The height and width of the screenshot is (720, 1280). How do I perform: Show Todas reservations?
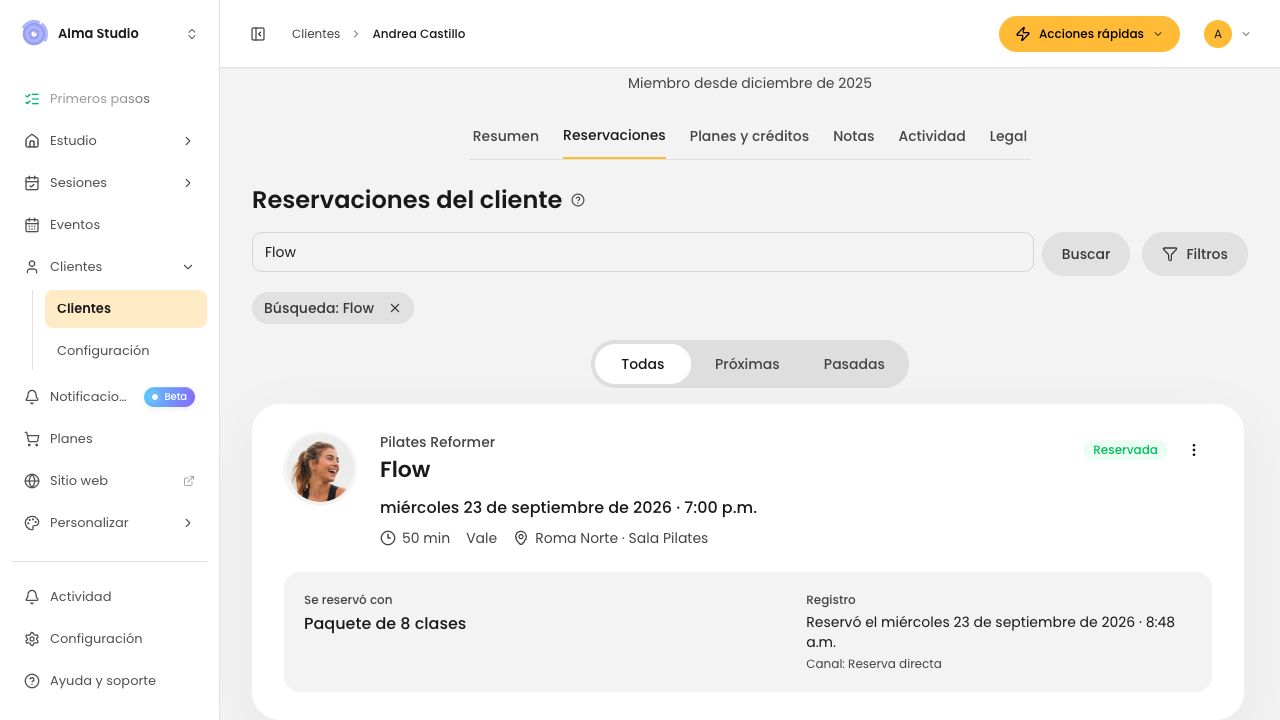(642, 364)
